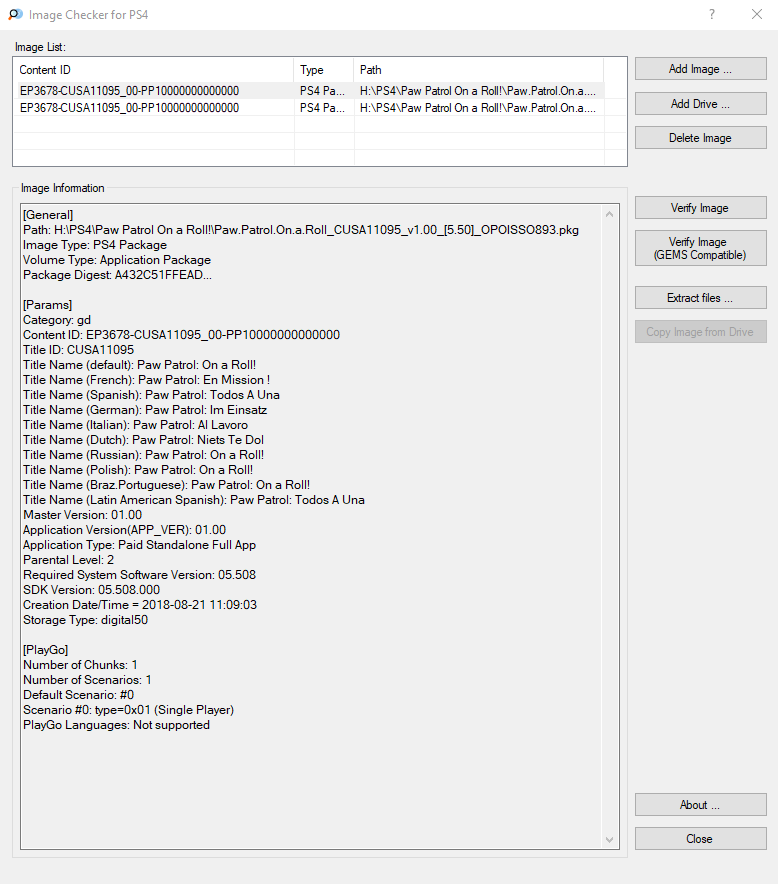Click the Close button at bottom right

tap(700, 839)
